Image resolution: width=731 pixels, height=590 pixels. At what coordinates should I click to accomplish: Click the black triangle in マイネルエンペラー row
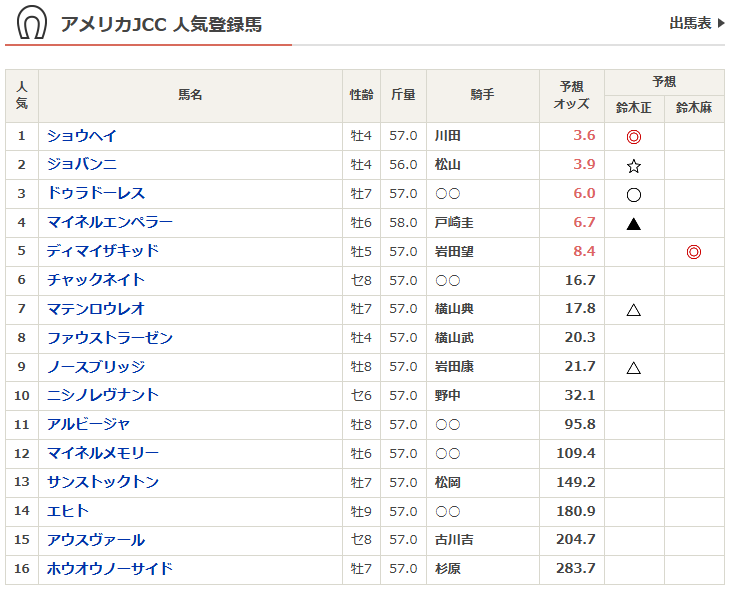pos(633,224)
